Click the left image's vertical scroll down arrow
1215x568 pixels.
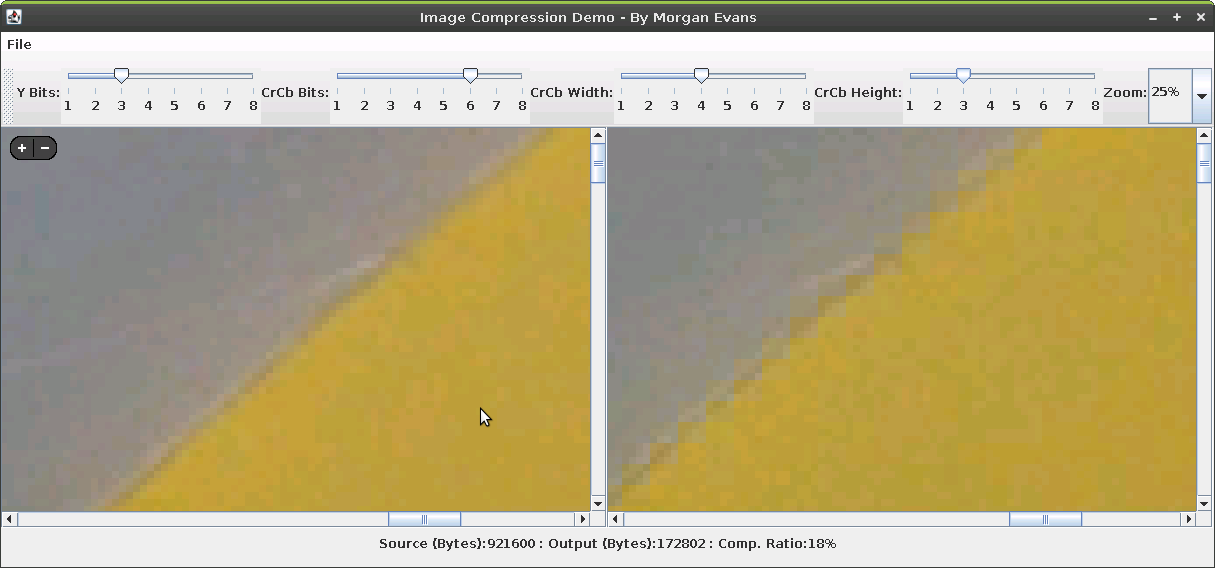click(598, 503)
